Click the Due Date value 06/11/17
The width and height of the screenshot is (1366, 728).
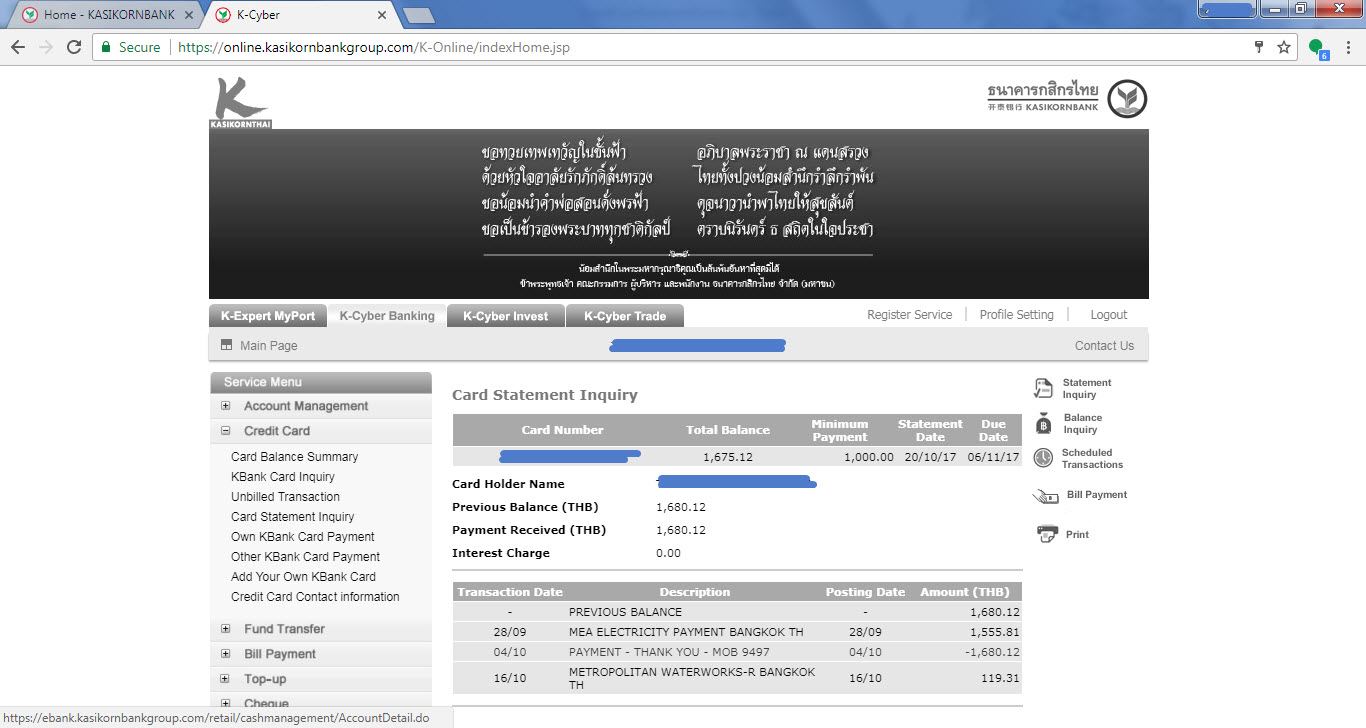[x=994, y=457]
